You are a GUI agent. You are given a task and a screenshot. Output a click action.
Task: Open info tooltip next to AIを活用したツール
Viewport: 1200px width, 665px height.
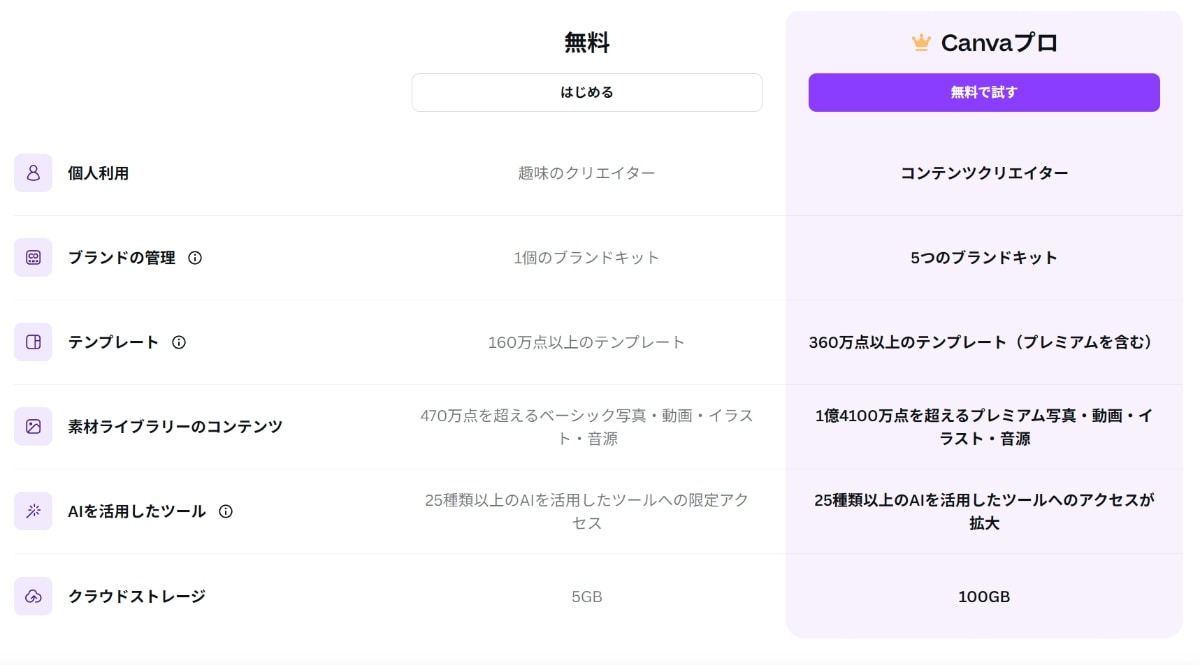point(226,511)
